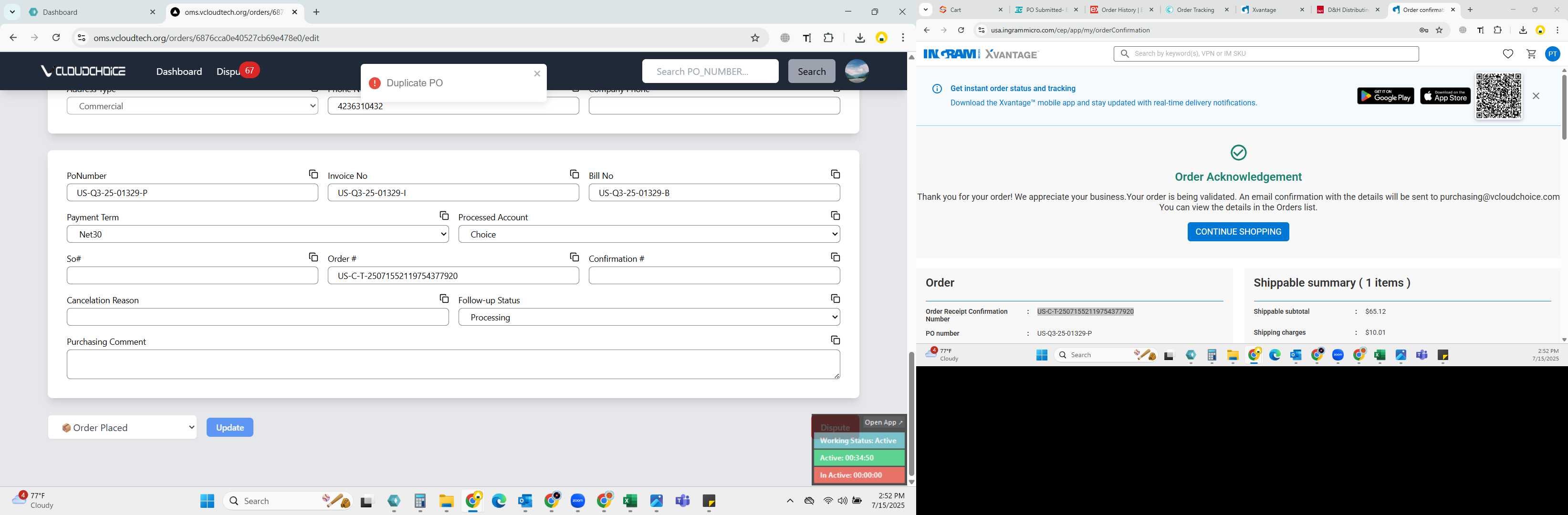
Task: Switch to the Order Tracking browser tab
Action: (1197, 10)
